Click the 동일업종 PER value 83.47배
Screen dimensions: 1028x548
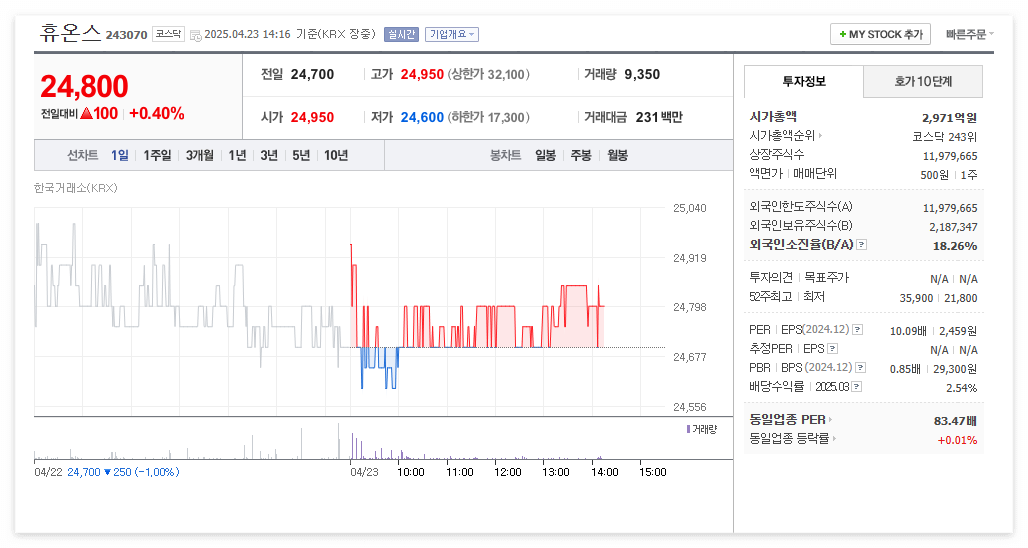(x=955, y=421)
